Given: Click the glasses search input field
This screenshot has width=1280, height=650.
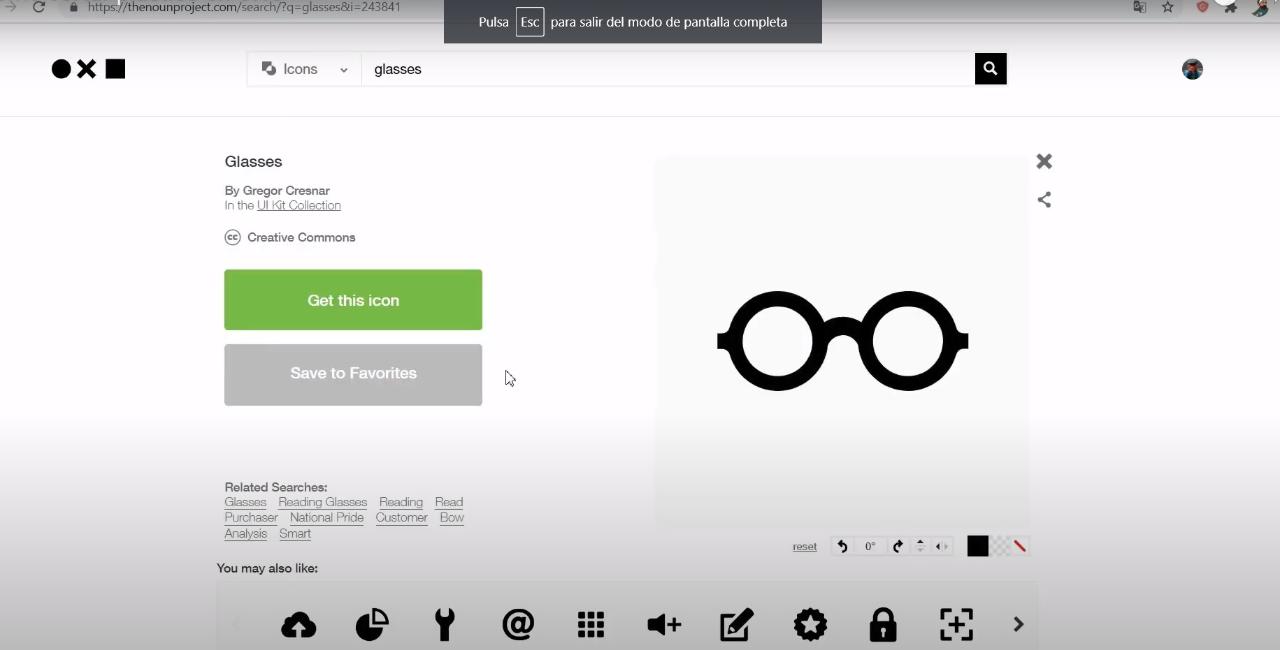Looking at the screenshot, I should [668, 69].
